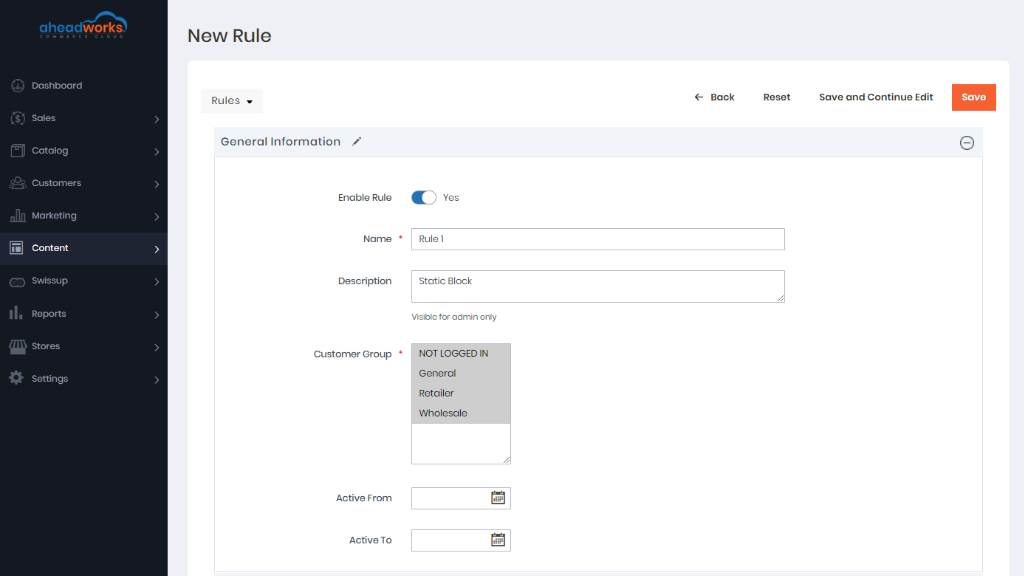Click the Customers people icon
Viewport: 1024px width, 576px height.
[x=18, y=183]
